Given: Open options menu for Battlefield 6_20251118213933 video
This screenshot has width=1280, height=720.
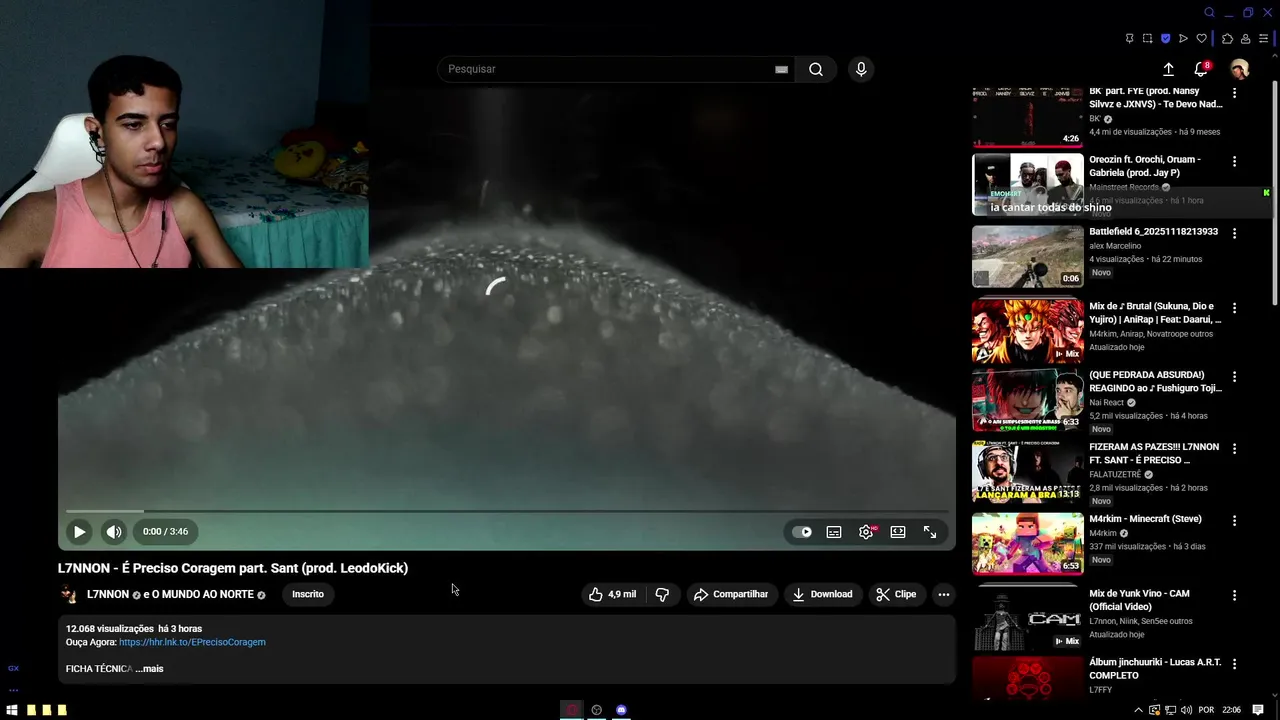Looking at the screenshot, I should [1234, 233].
